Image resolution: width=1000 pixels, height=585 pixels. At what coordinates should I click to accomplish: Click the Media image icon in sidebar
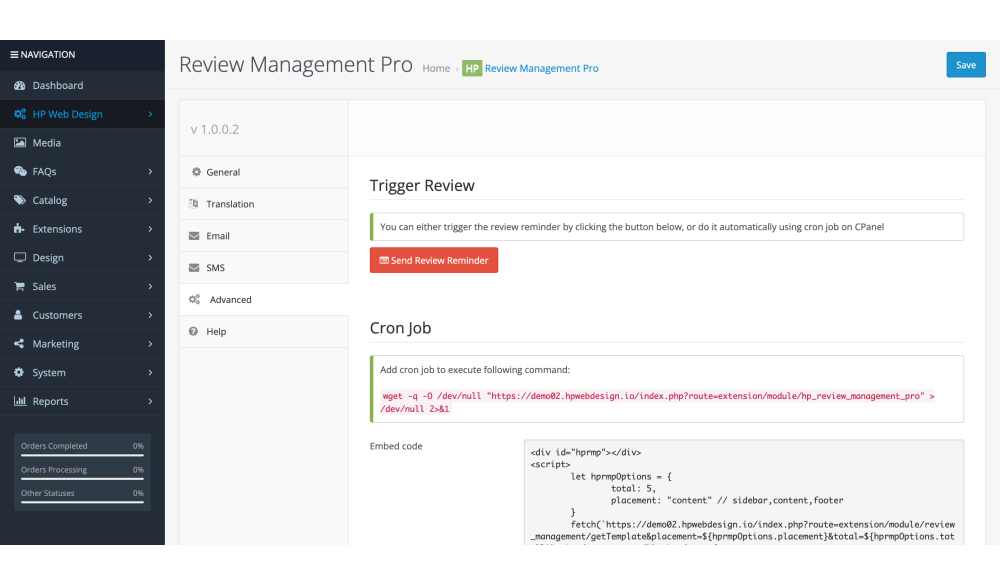(20, 143)
